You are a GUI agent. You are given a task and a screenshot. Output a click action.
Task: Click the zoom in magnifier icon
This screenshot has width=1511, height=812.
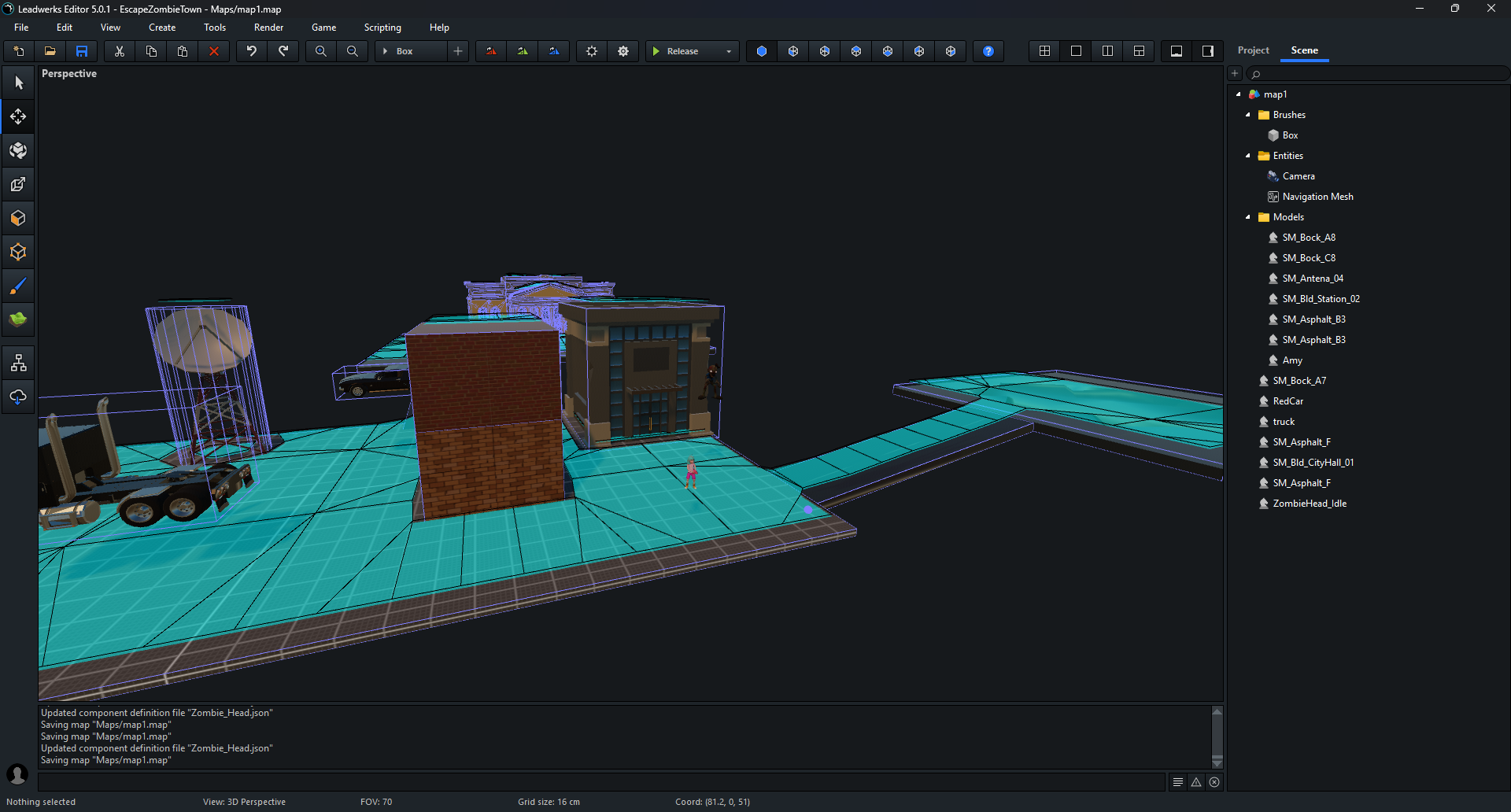[x=321, y=51]
